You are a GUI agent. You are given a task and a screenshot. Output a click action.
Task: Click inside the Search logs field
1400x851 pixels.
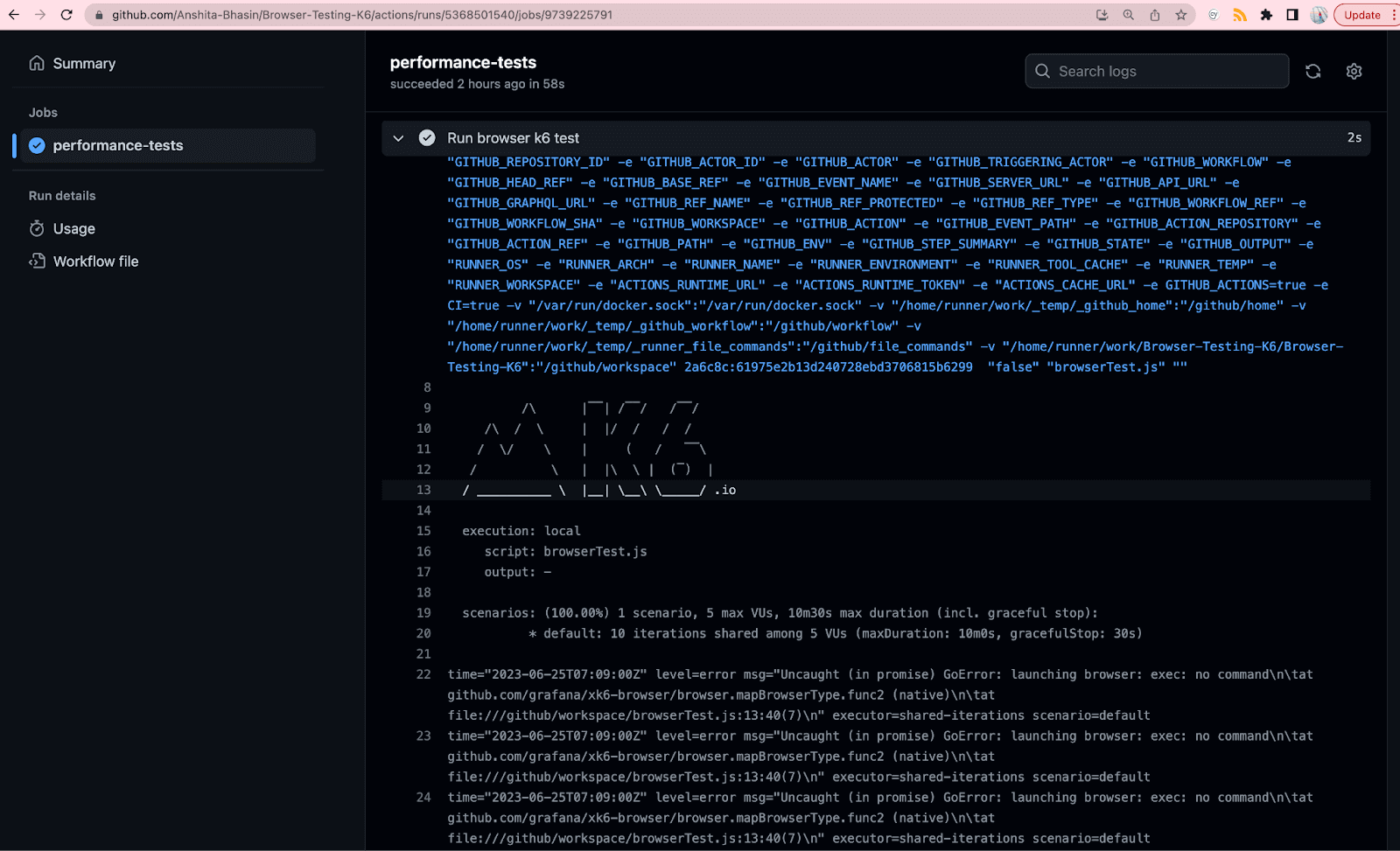(x=1155, y=71)
